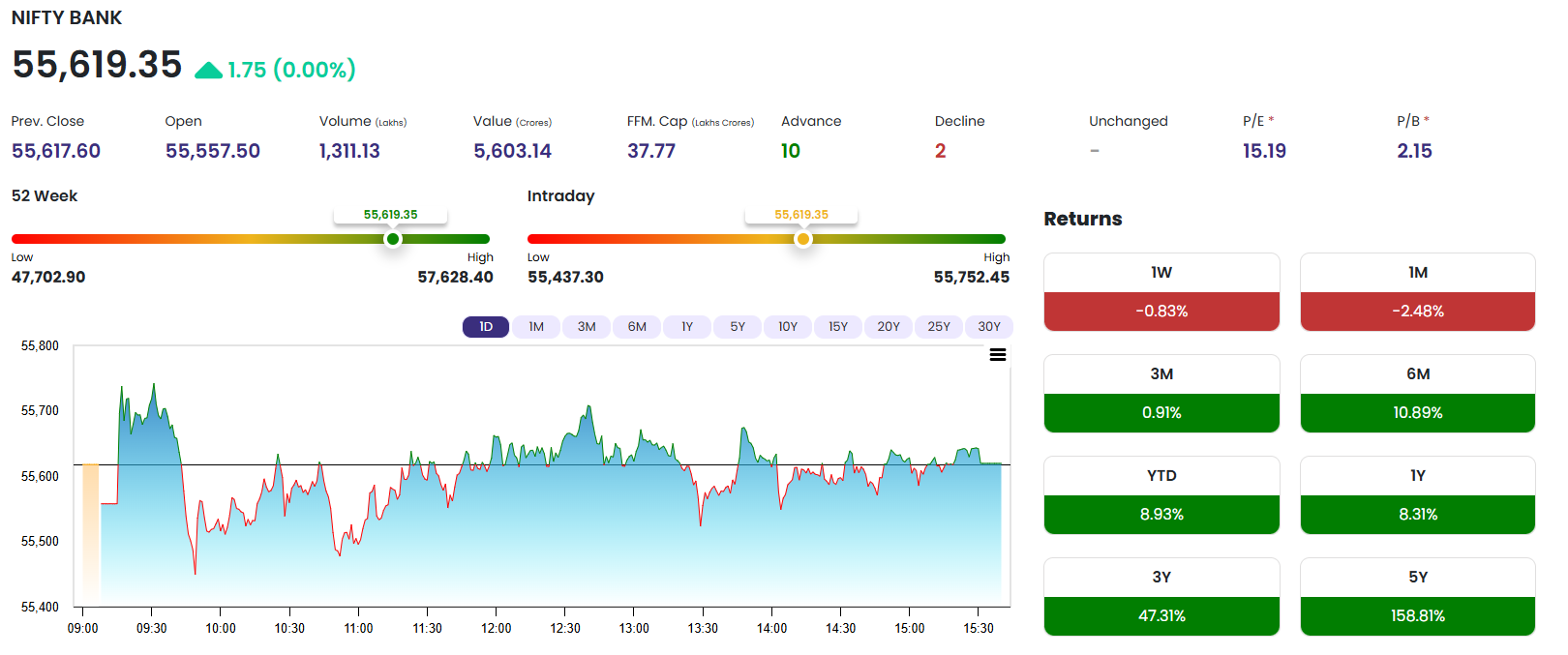This screenshot has width=1568, height=655.
Task: Click the Value figure 5,603.14
Action: [x=512, y=151]
